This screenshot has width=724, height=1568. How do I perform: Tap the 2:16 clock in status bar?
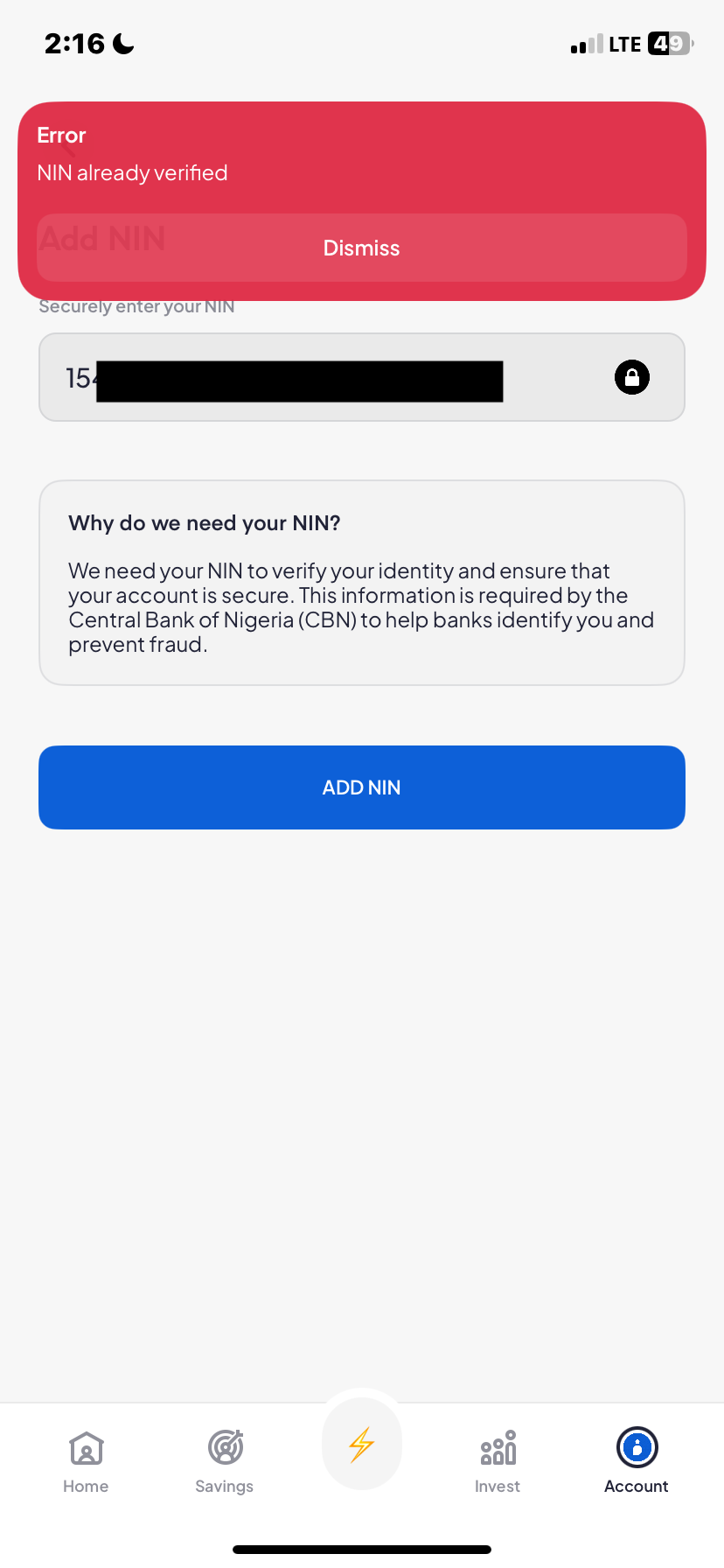coord(74,44)
